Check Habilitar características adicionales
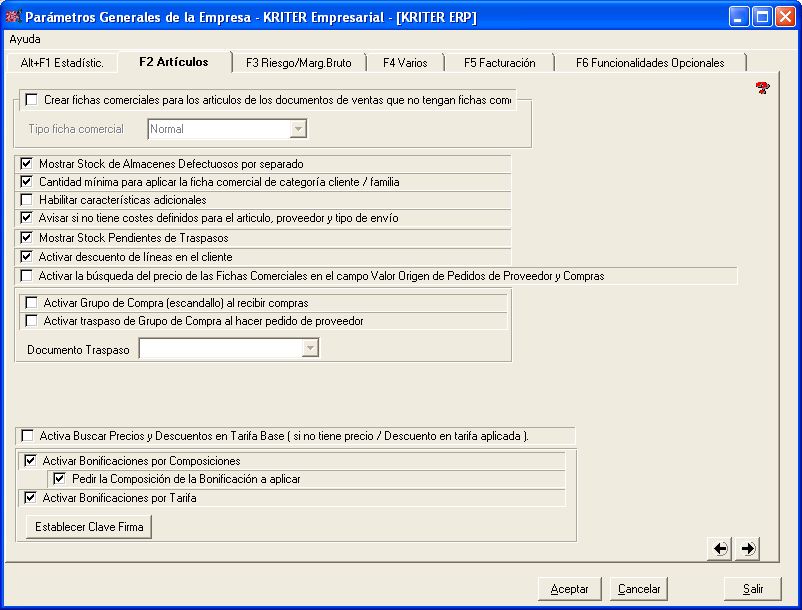802x610 pixels. point(27,199)
